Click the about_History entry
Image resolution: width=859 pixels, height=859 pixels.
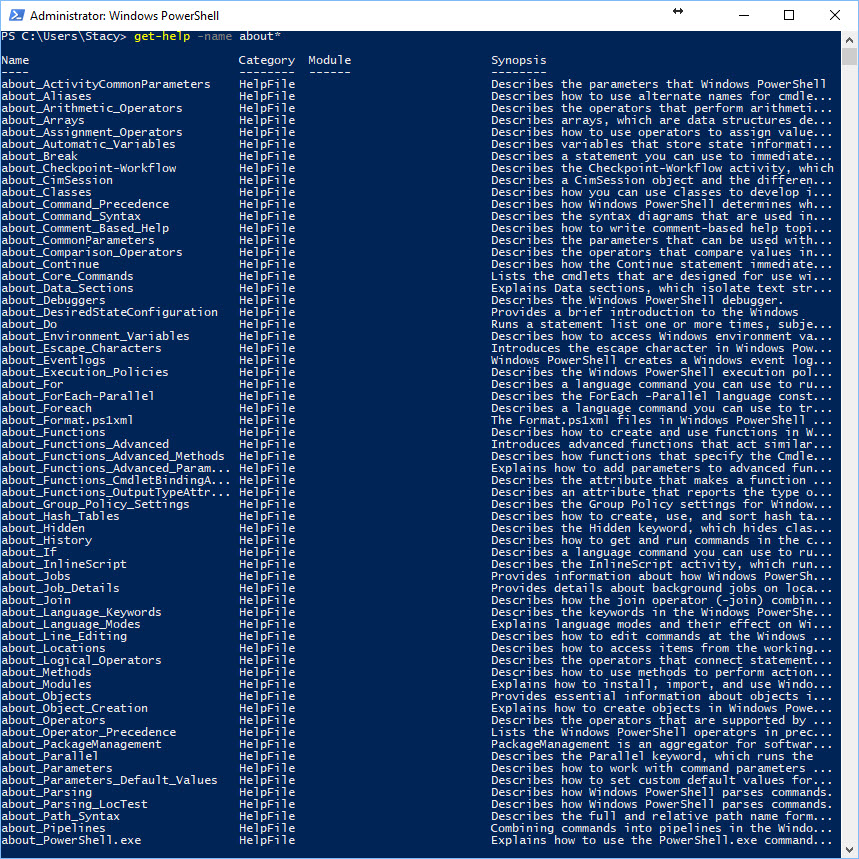tap(46, 541)
